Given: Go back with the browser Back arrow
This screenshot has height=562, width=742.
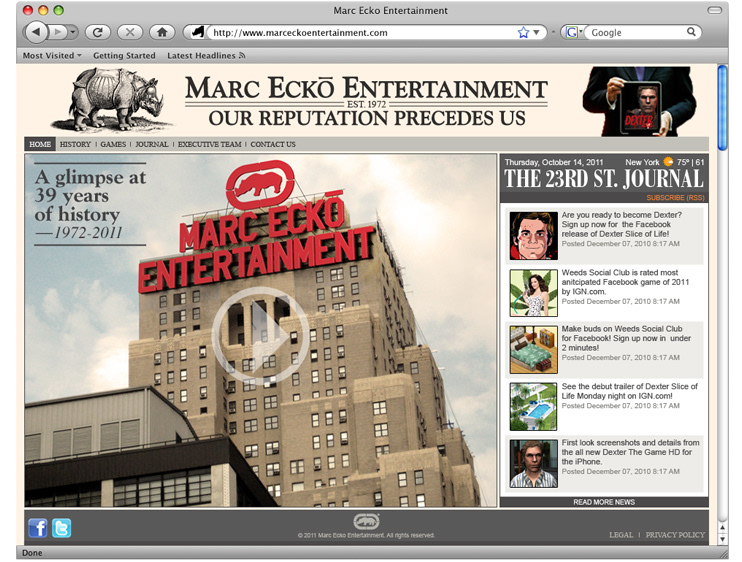Looking at the screenshot, I should point(36,32).
